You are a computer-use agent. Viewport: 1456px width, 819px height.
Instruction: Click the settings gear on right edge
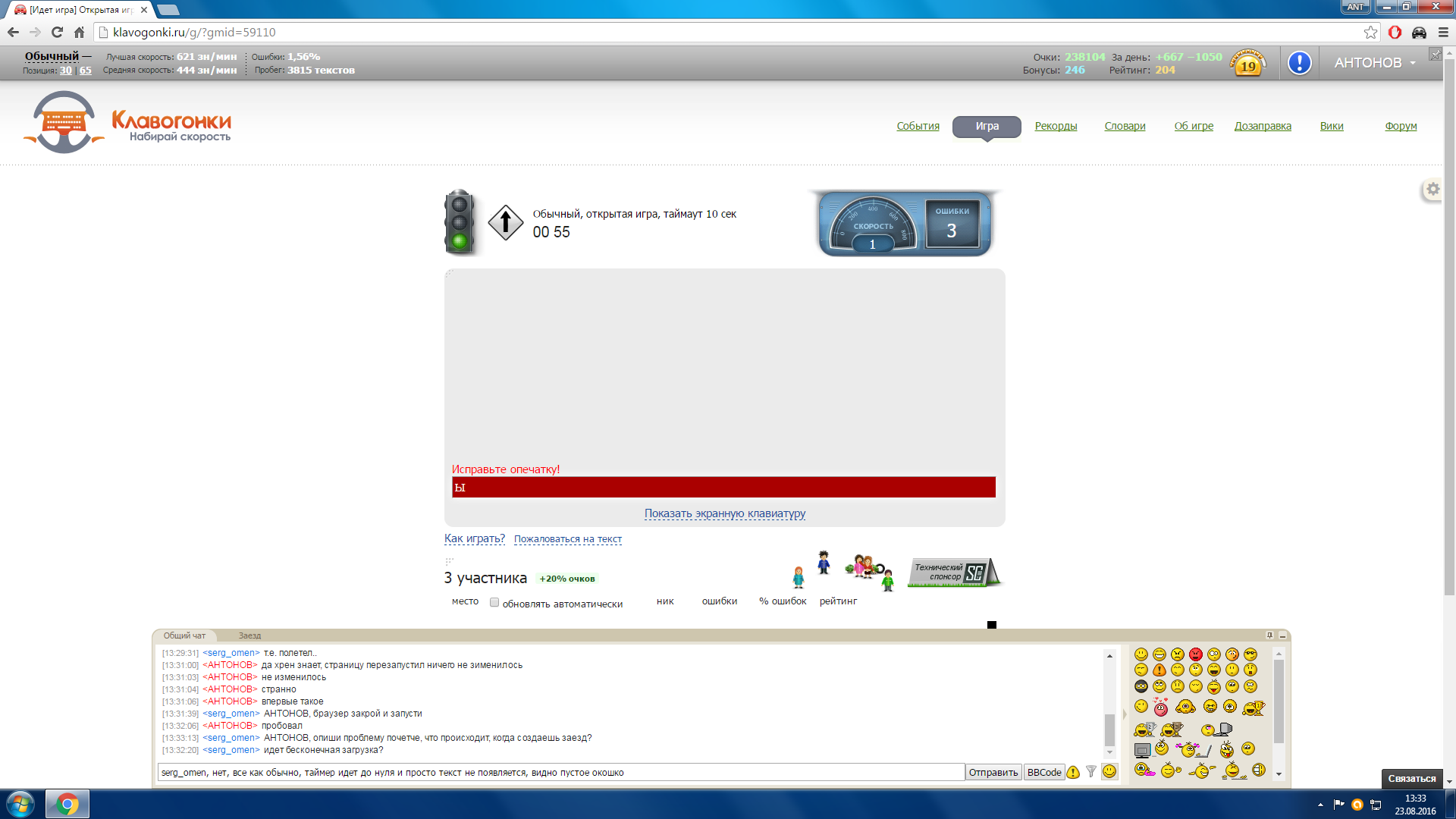[1432, 190]
